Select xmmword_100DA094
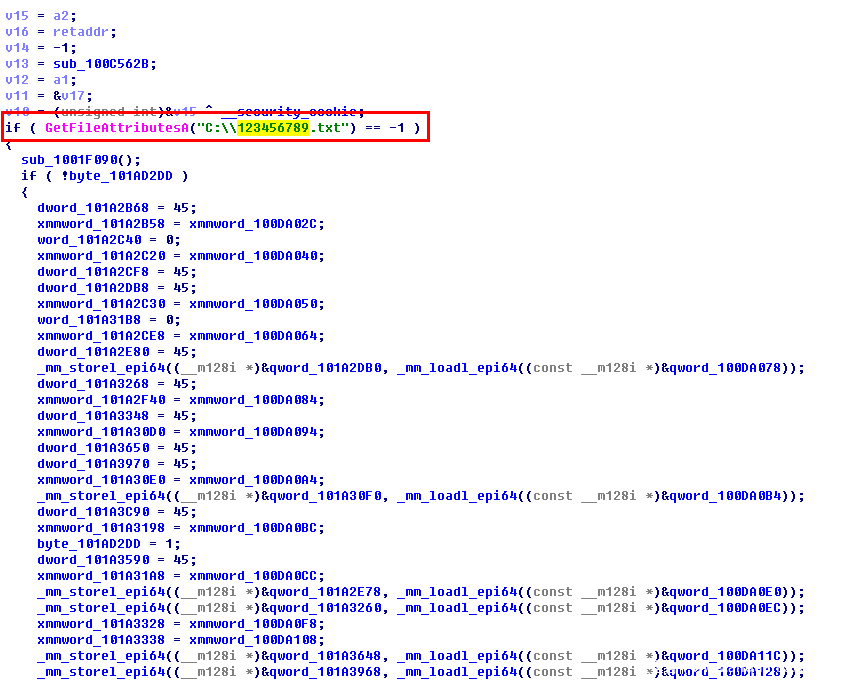Viewport: 853px width, 686px height. click(253, 432)
